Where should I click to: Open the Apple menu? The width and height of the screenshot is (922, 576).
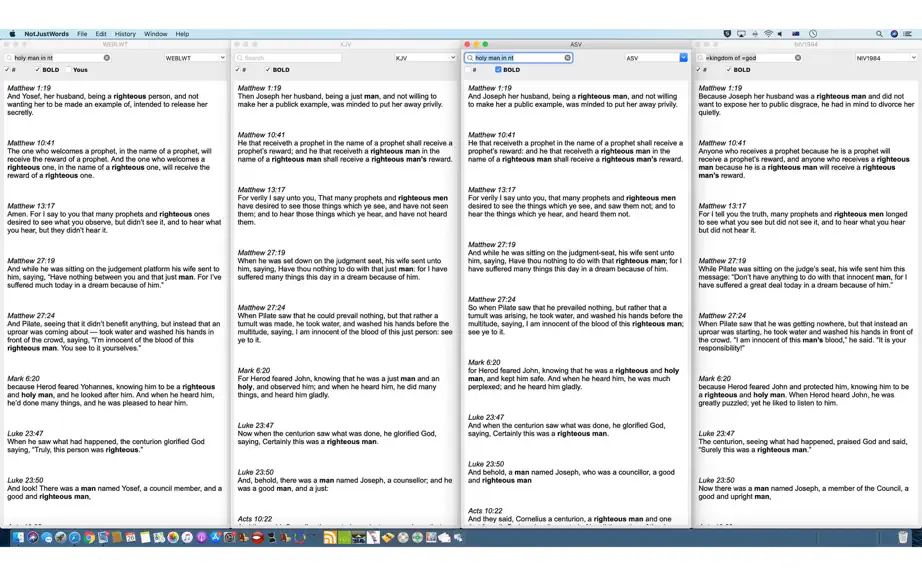pos(12,34)
